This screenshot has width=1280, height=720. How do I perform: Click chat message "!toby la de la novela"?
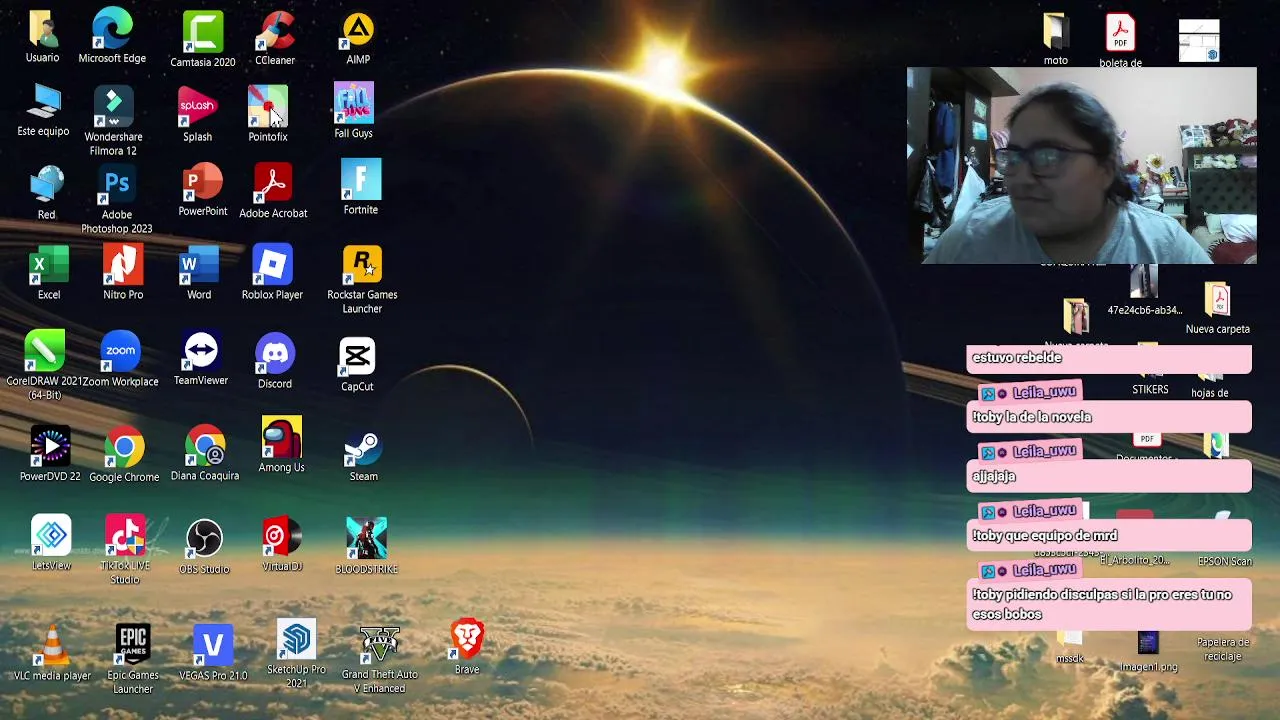click(1109, 417)
